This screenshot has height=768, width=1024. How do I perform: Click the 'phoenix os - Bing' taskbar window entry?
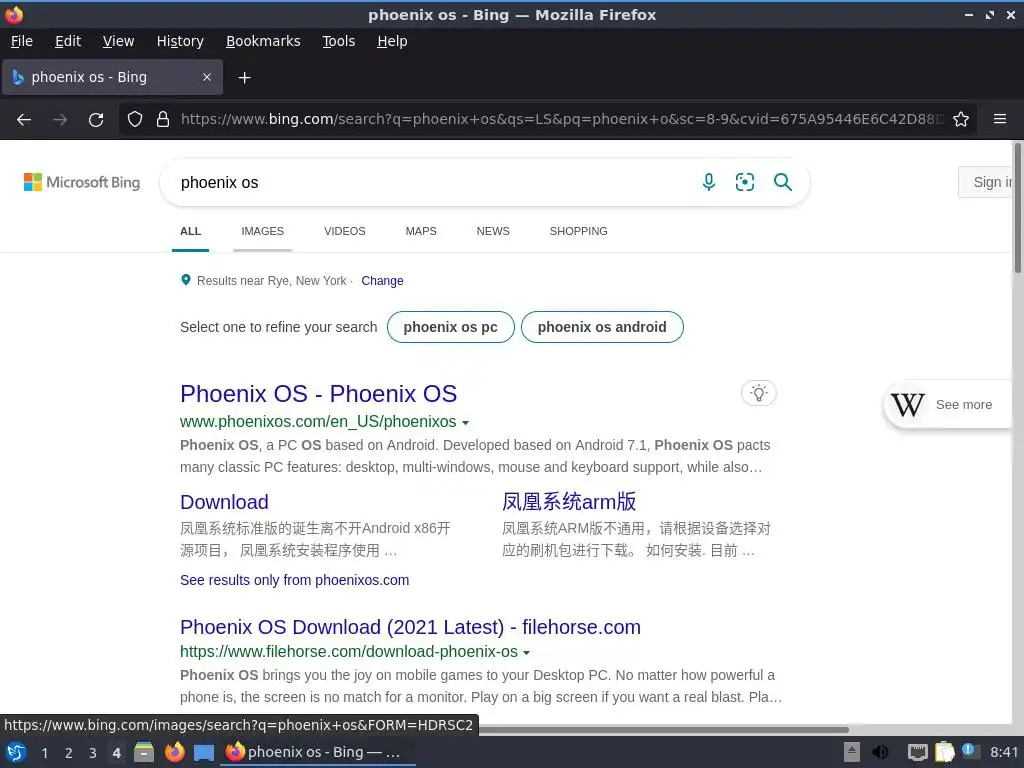point(319,752)
